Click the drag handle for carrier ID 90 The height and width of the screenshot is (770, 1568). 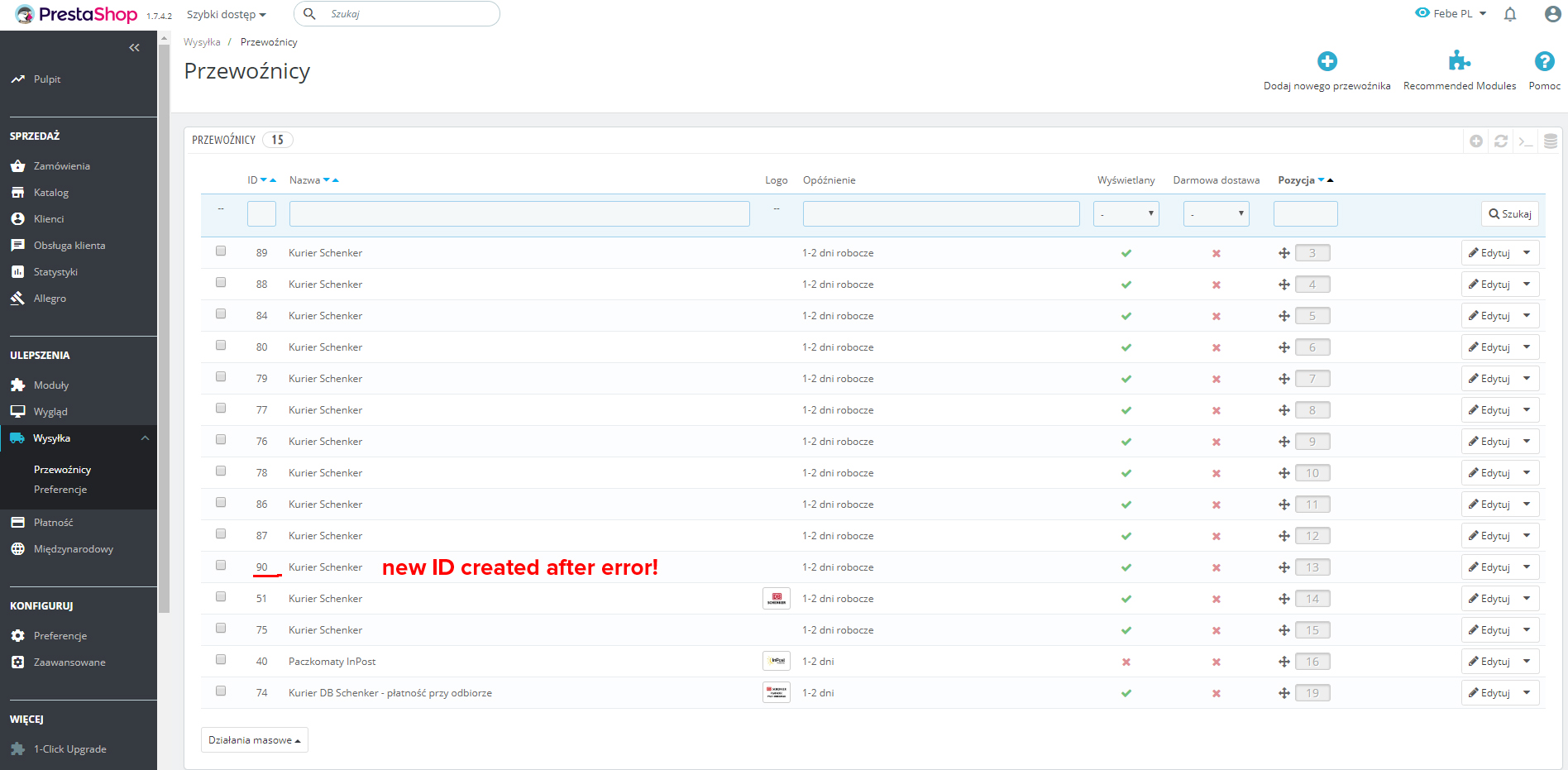(x=1284, y=567)
